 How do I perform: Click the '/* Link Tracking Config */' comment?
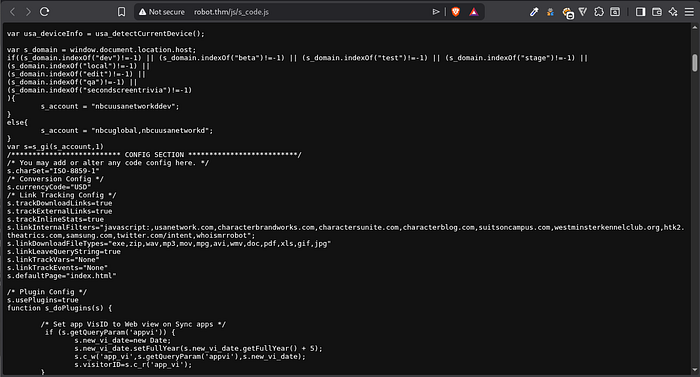(62, 195)
